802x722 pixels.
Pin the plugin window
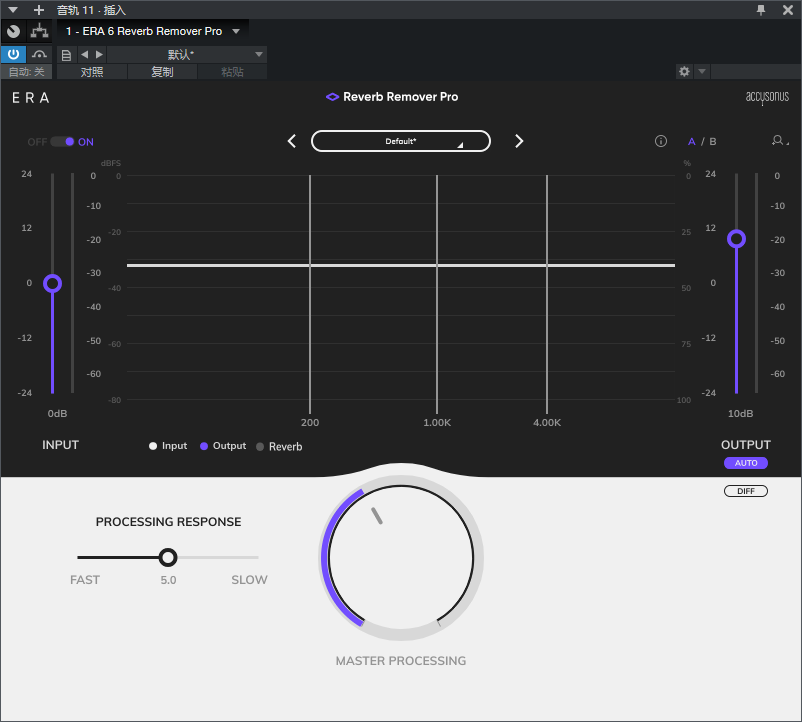761,10
